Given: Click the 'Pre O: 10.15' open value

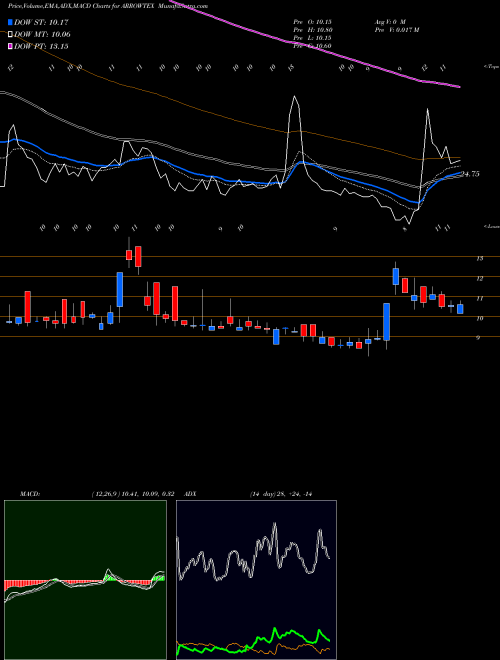Looking at the screenshot, I should pos(313,21).
